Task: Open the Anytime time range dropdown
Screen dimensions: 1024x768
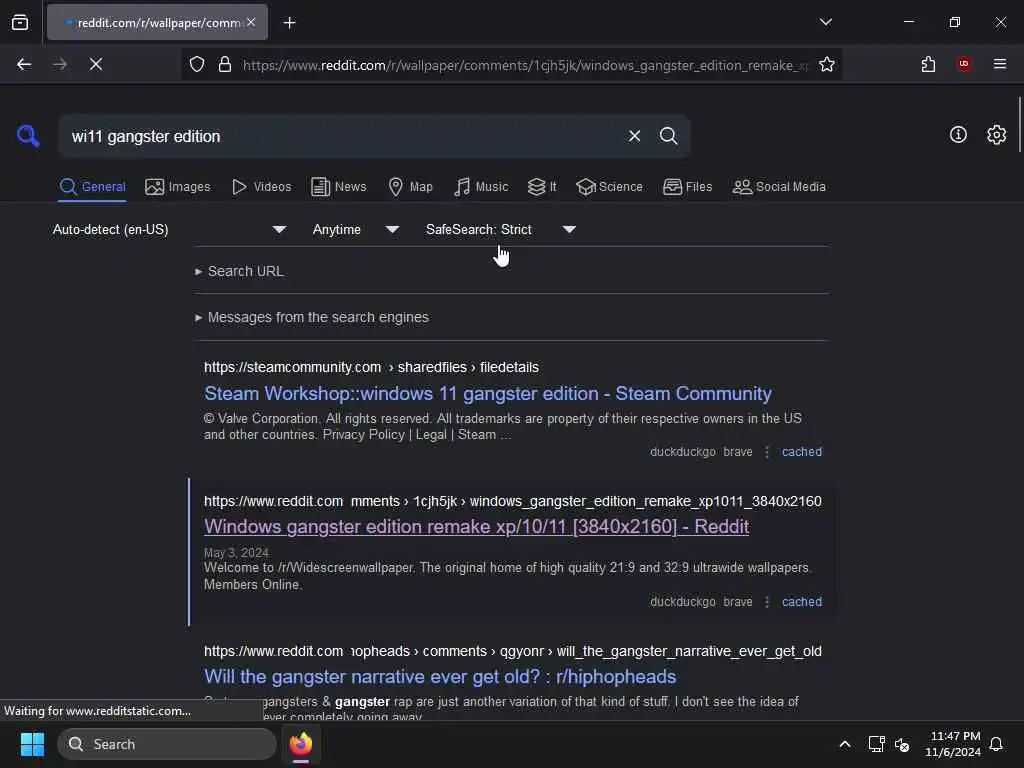Action: (355, 229)
